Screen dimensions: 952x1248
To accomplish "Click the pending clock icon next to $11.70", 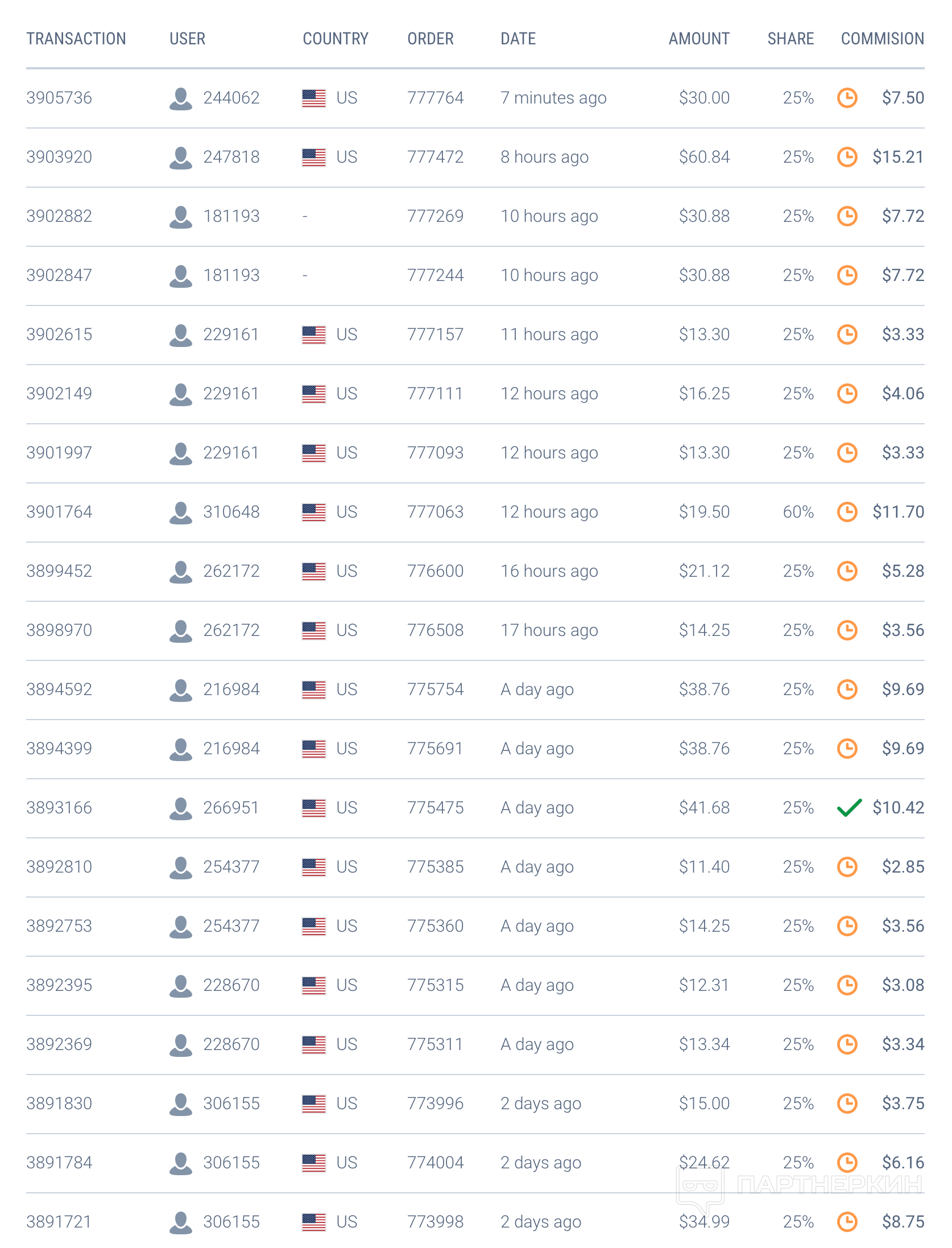I will pos(847,512).
